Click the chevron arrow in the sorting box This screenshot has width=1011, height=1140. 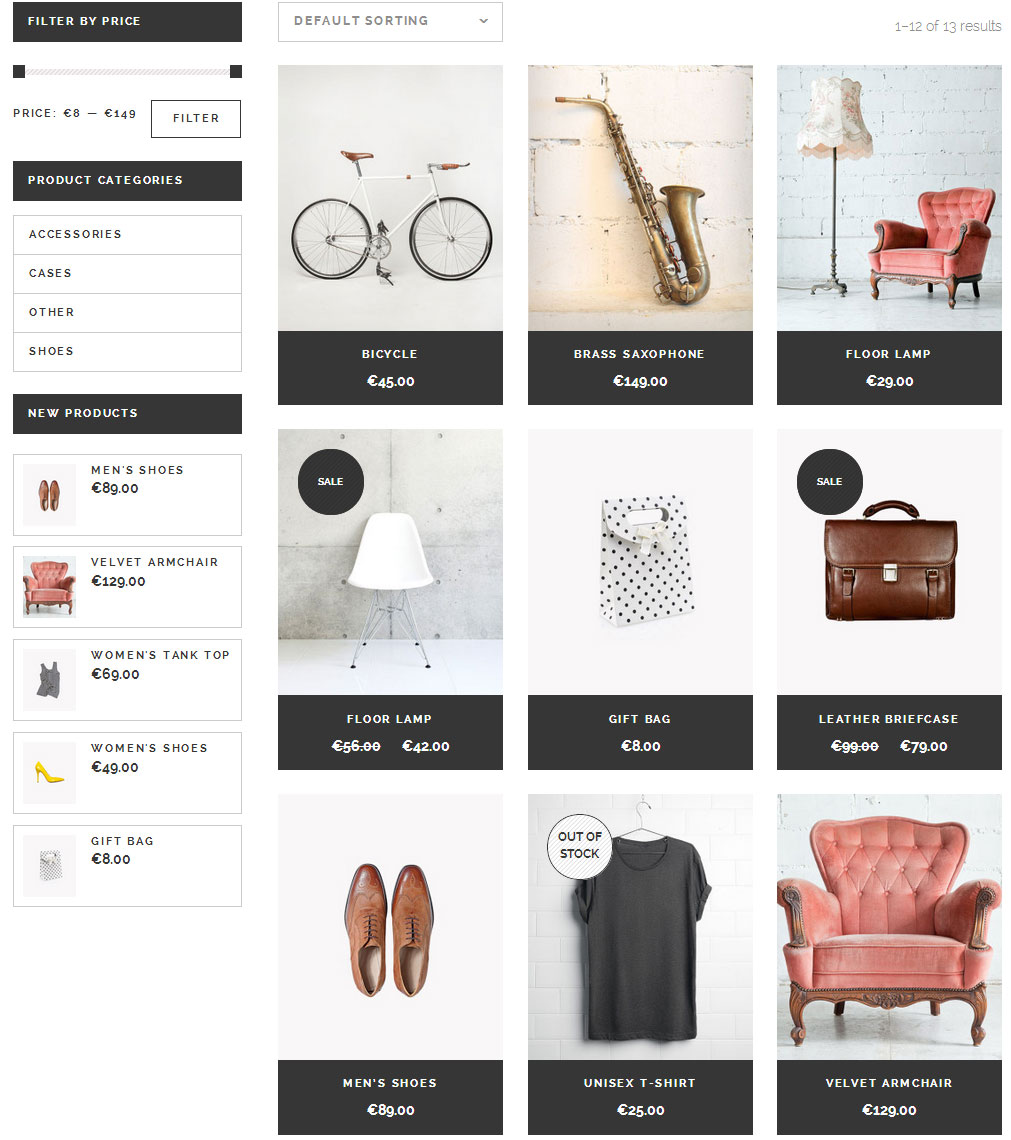(x=483, y=21)
